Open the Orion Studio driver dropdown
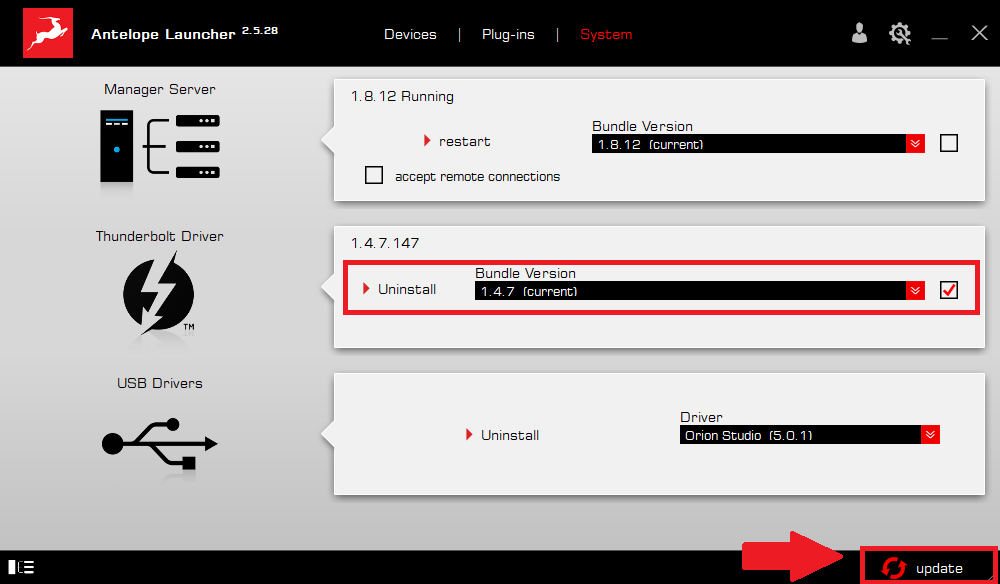This screenshot has width=1000, height=584. (x=931, y=434)
